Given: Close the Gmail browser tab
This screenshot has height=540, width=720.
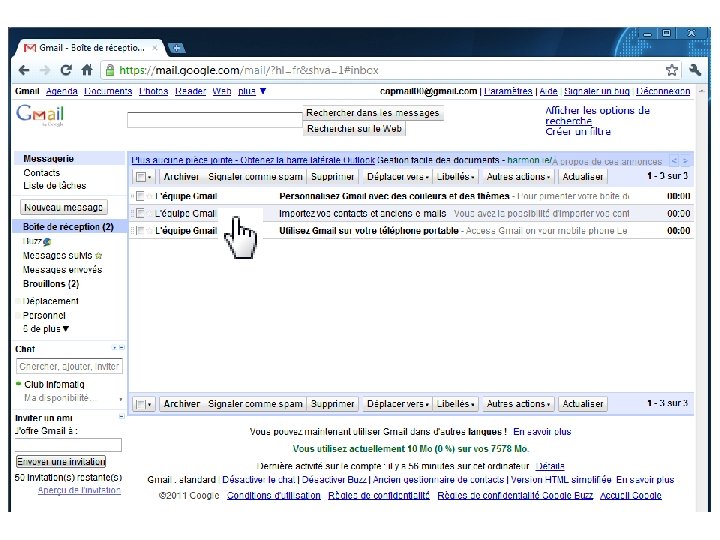Looking at the screenshot, I should click(x=155, y=48).
